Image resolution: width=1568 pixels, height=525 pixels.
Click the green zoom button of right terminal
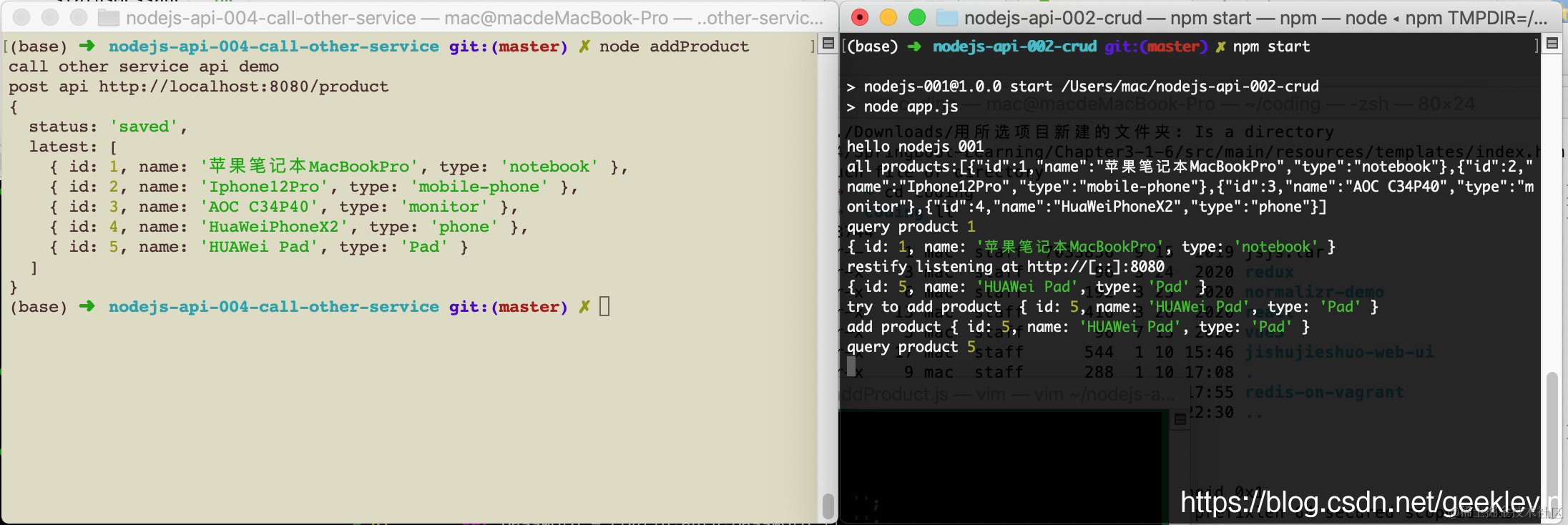(916, 17)
